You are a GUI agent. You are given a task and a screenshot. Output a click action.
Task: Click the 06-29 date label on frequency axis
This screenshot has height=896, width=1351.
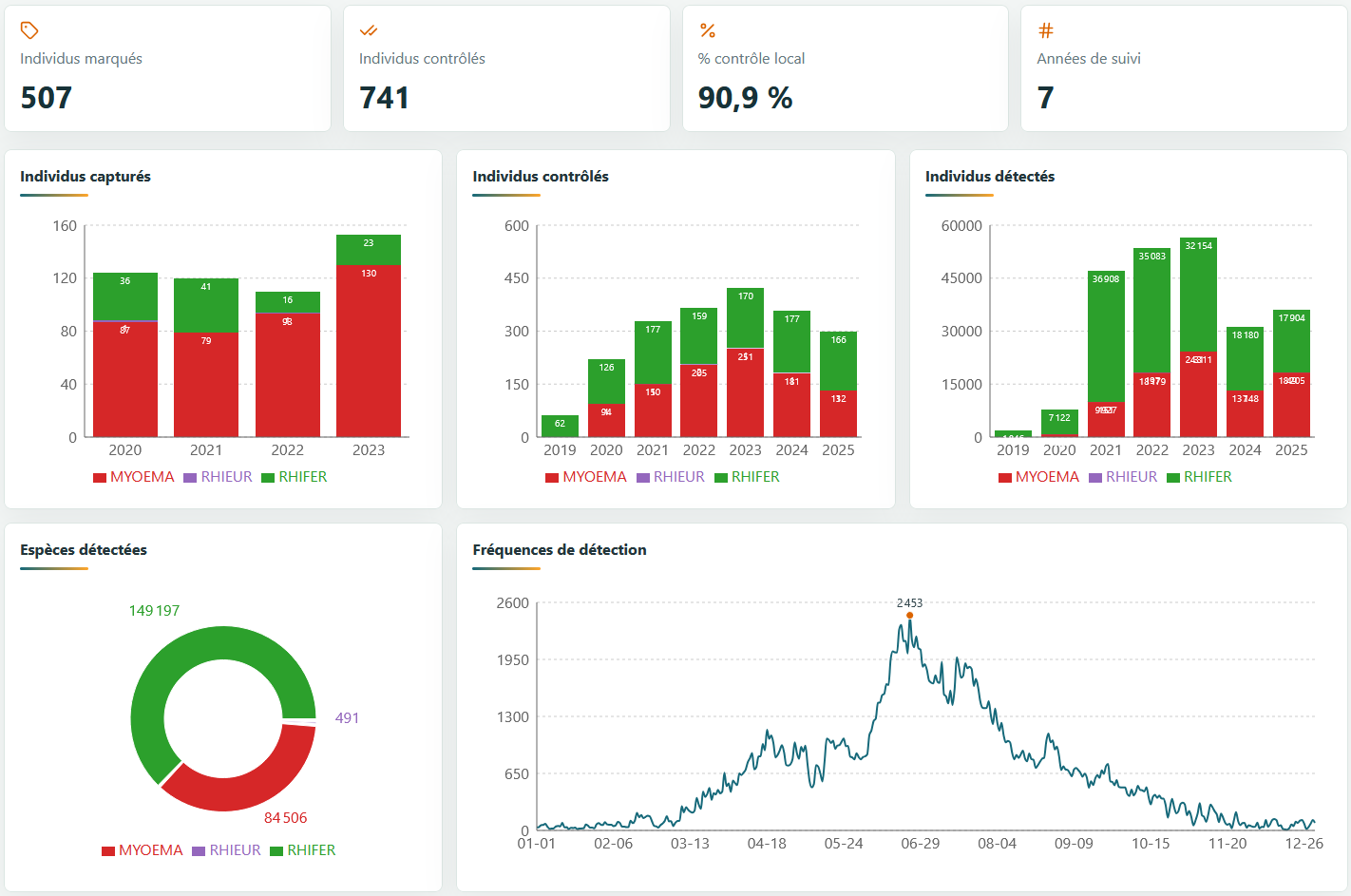pyautogui.click(x=920, y=844)
